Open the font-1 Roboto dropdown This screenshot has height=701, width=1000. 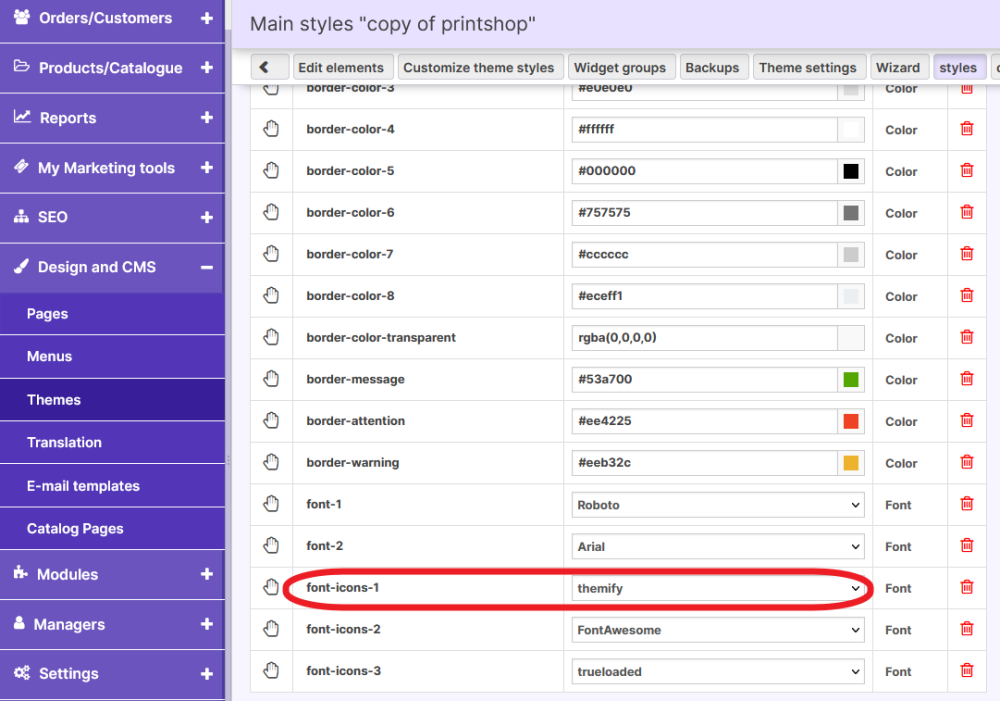(x=718, y=505)
